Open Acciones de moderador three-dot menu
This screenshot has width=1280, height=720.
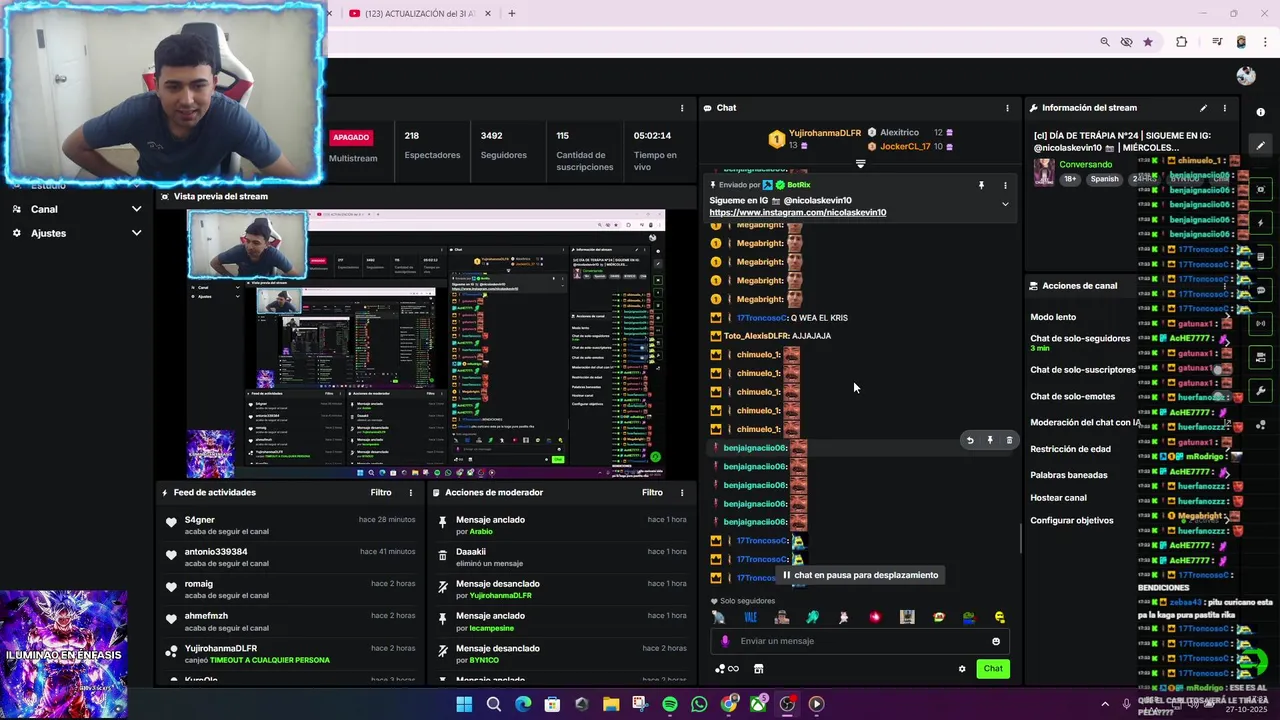(x=682, y=492)
